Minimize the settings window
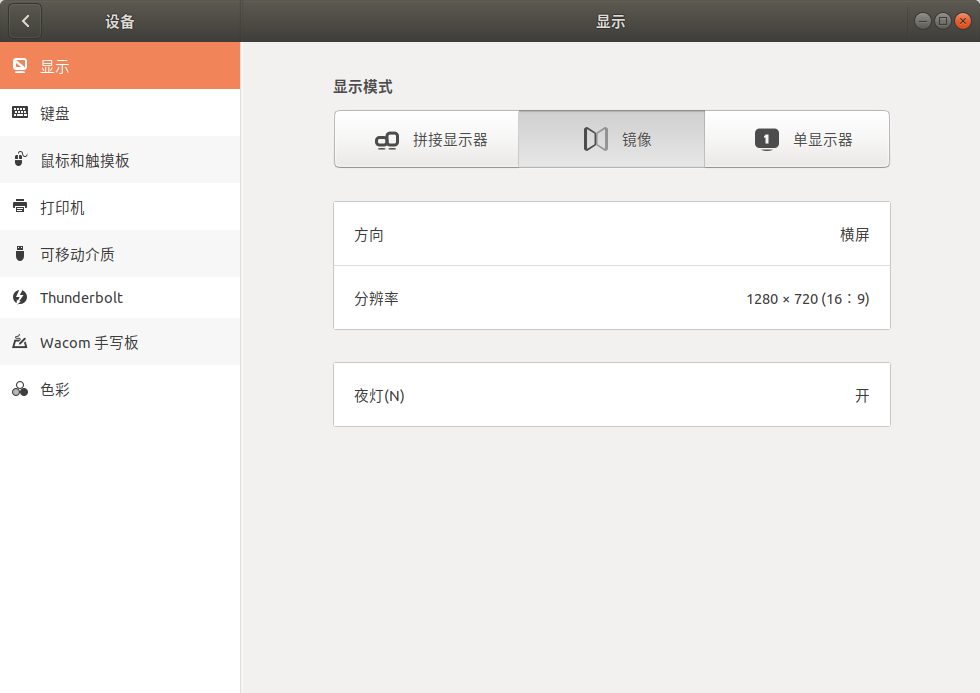Image resolution: width=980 pixels, height=693 pixels. point(922,21)
